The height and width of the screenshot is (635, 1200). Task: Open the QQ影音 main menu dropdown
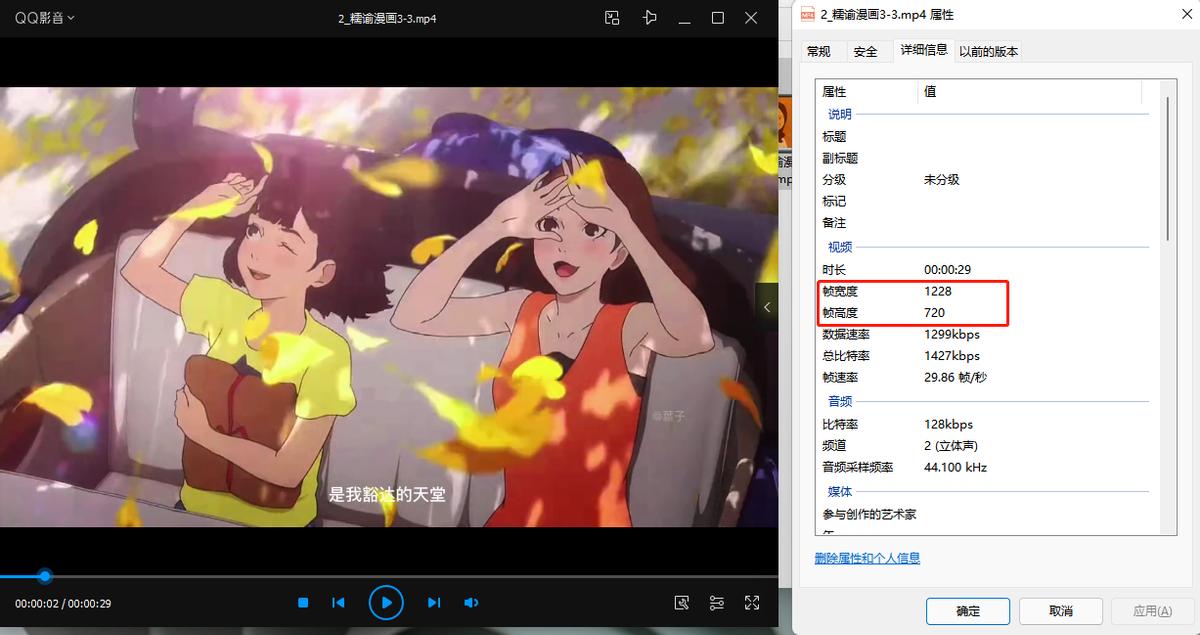44,17
